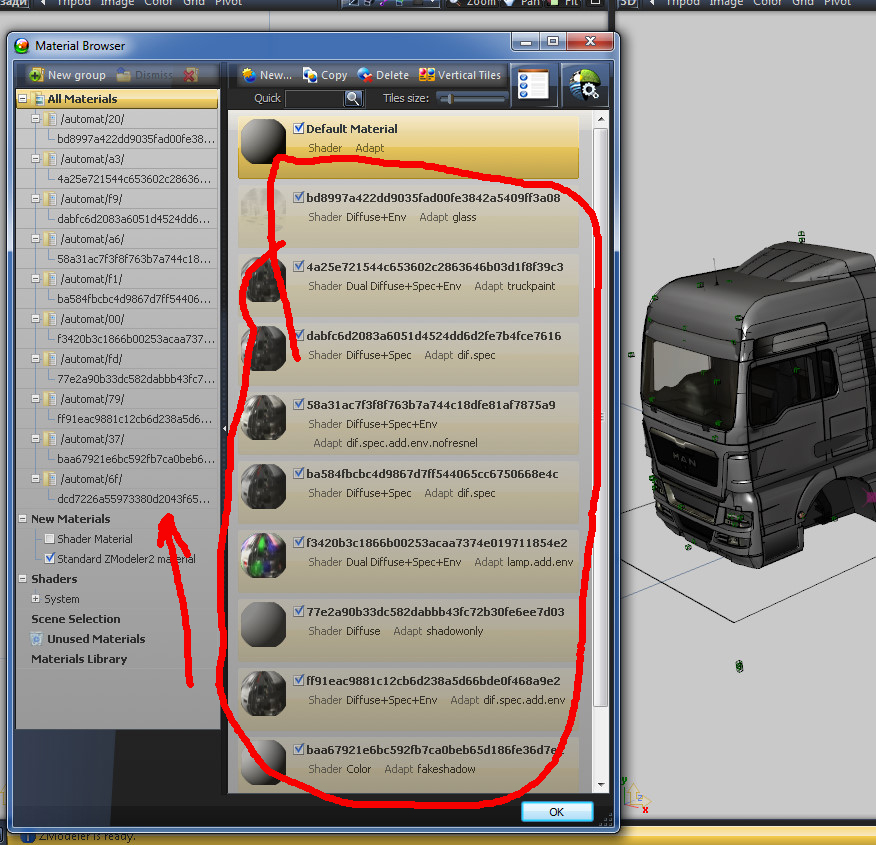Collapse the New Materials tree node

pos(23,519)
